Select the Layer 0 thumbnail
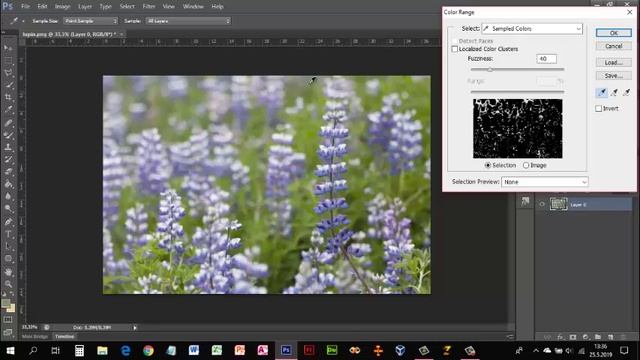This screenshot has height=360, width=640. tap(558, 204)
